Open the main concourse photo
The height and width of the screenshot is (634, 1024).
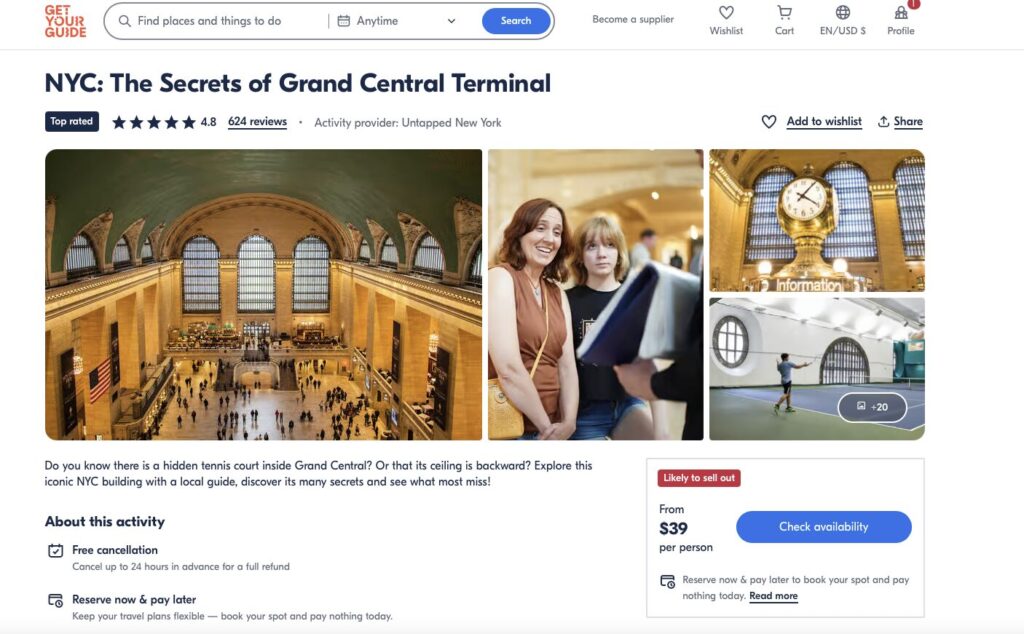(x=263, y=294)
